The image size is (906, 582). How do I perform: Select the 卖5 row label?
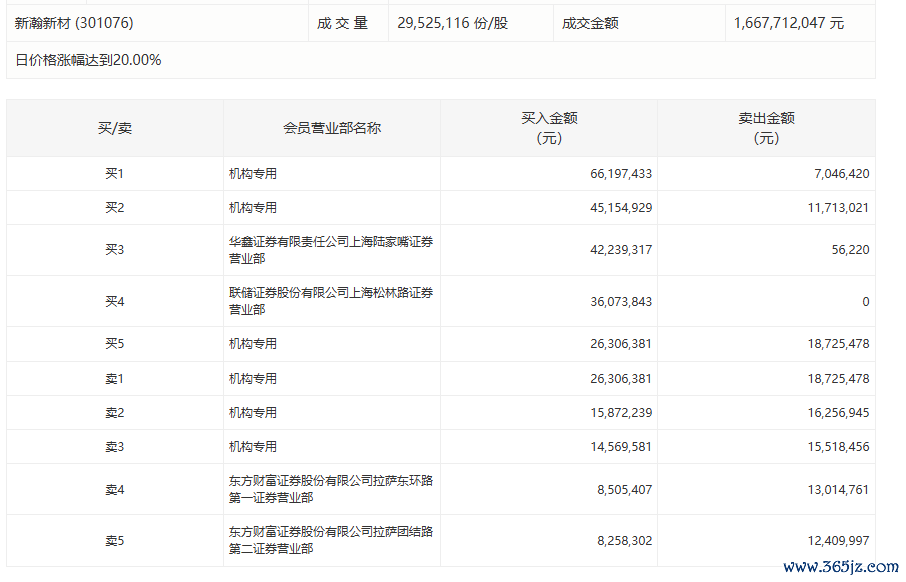(115, 540)
